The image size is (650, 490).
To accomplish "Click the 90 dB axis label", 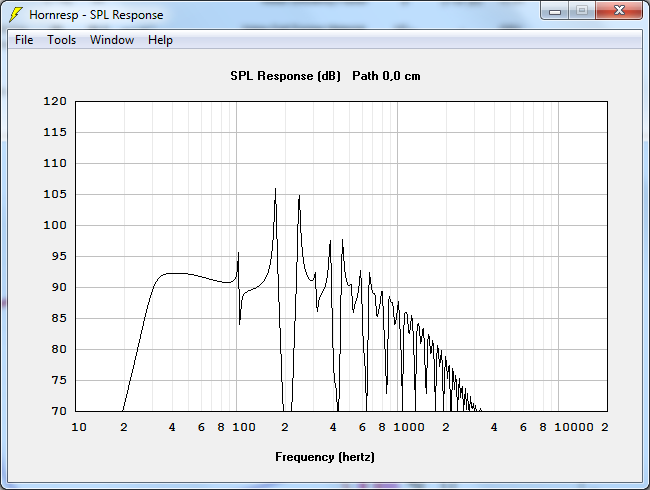I will [x=59, y=287].
